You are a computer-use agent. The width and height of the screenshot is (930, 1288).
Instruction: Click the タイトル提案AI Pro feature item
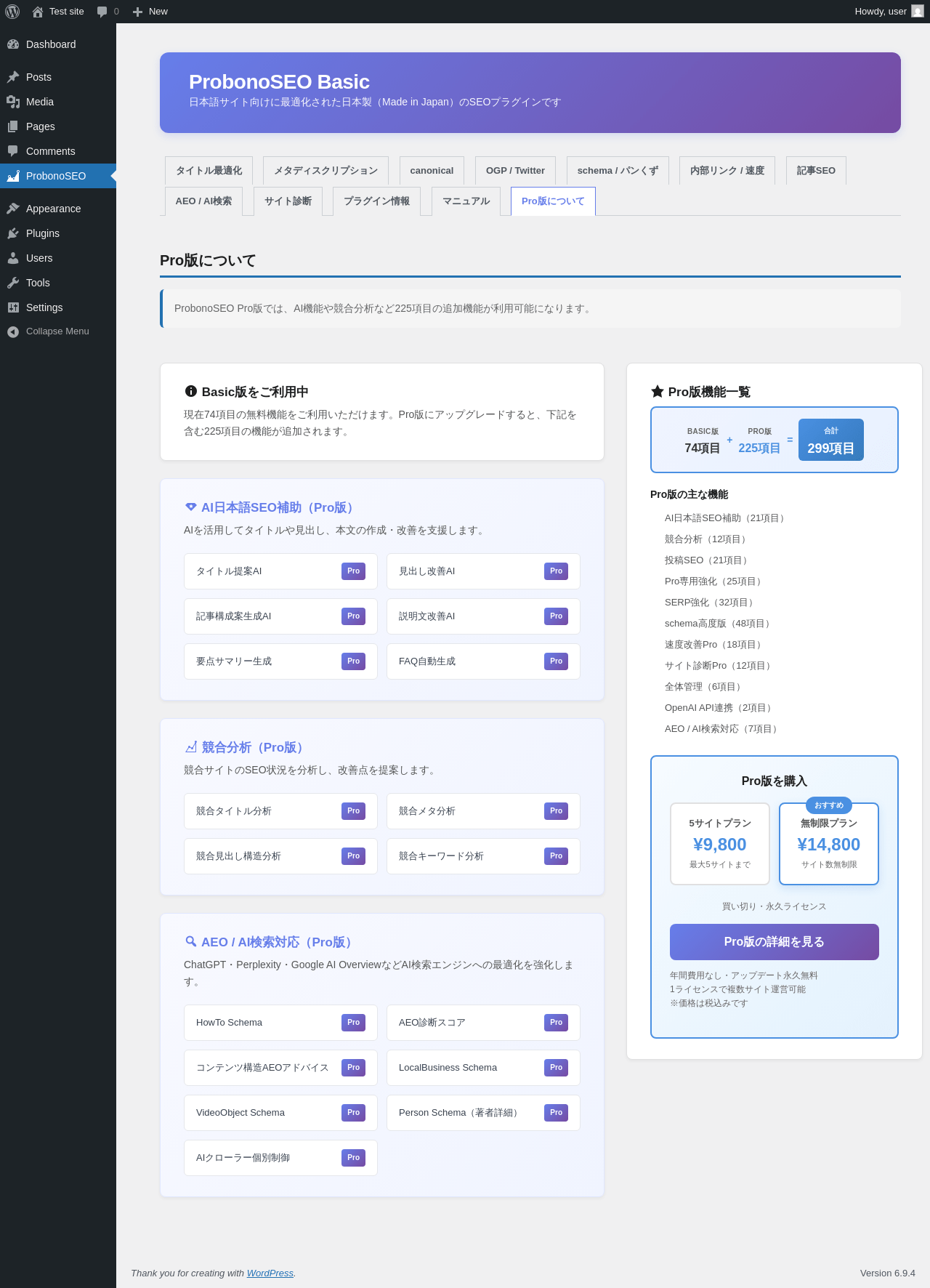[x=280, y=571]
